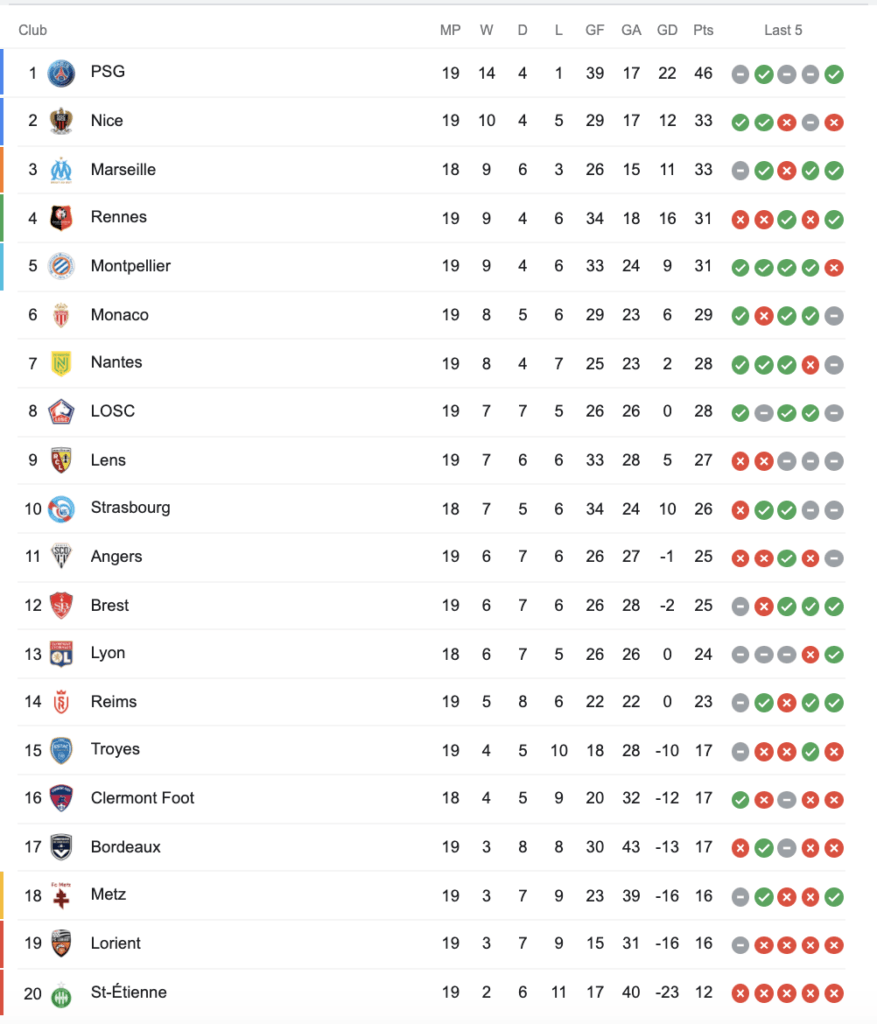Click PSG's most recent win indicator
Image resolution: width=877 pixels, height=1024 pixels.
pyautogui.click(x=834, y=73)
